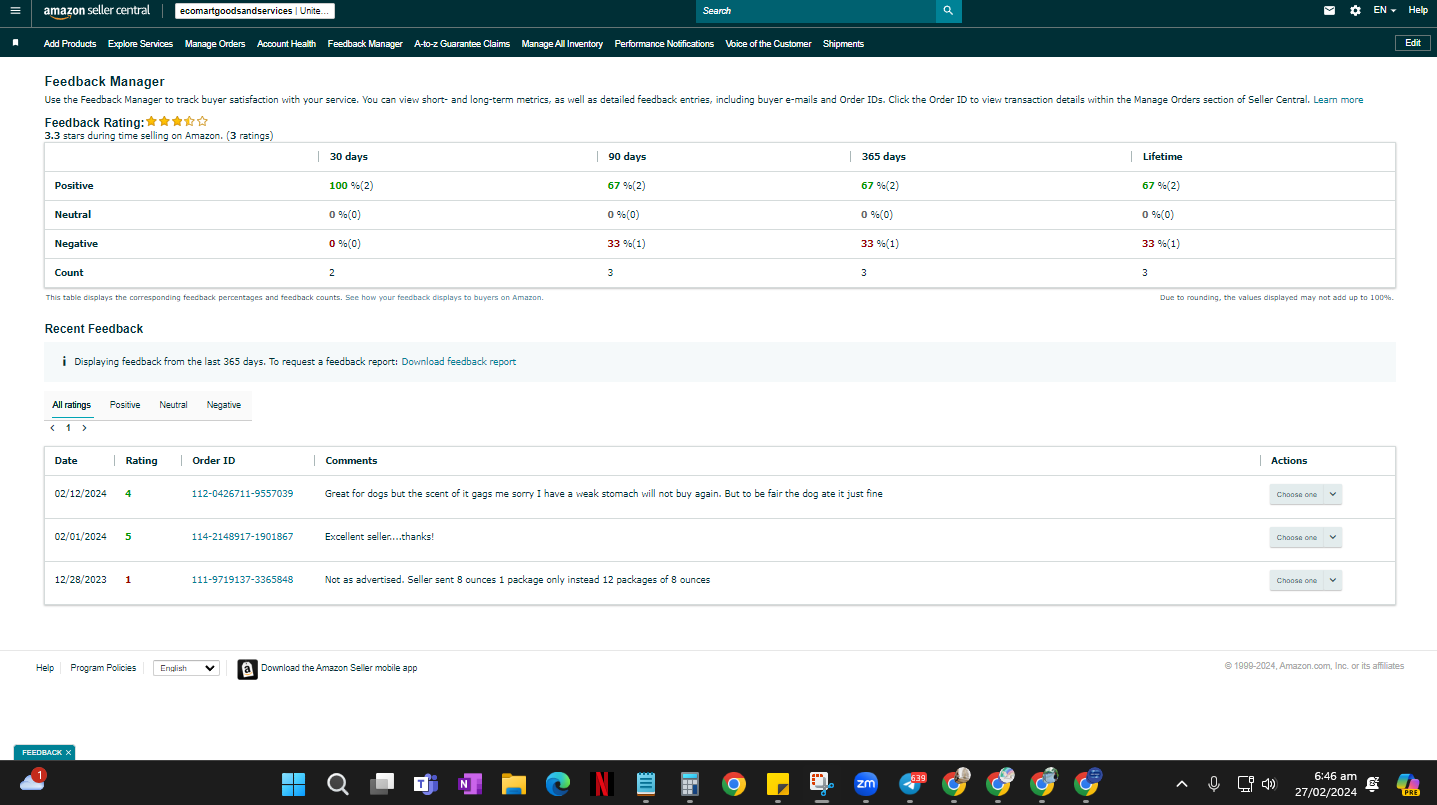The image size is (1437, 805).
Task: Click the Edit navigation button
Action: coord(1412,43)
